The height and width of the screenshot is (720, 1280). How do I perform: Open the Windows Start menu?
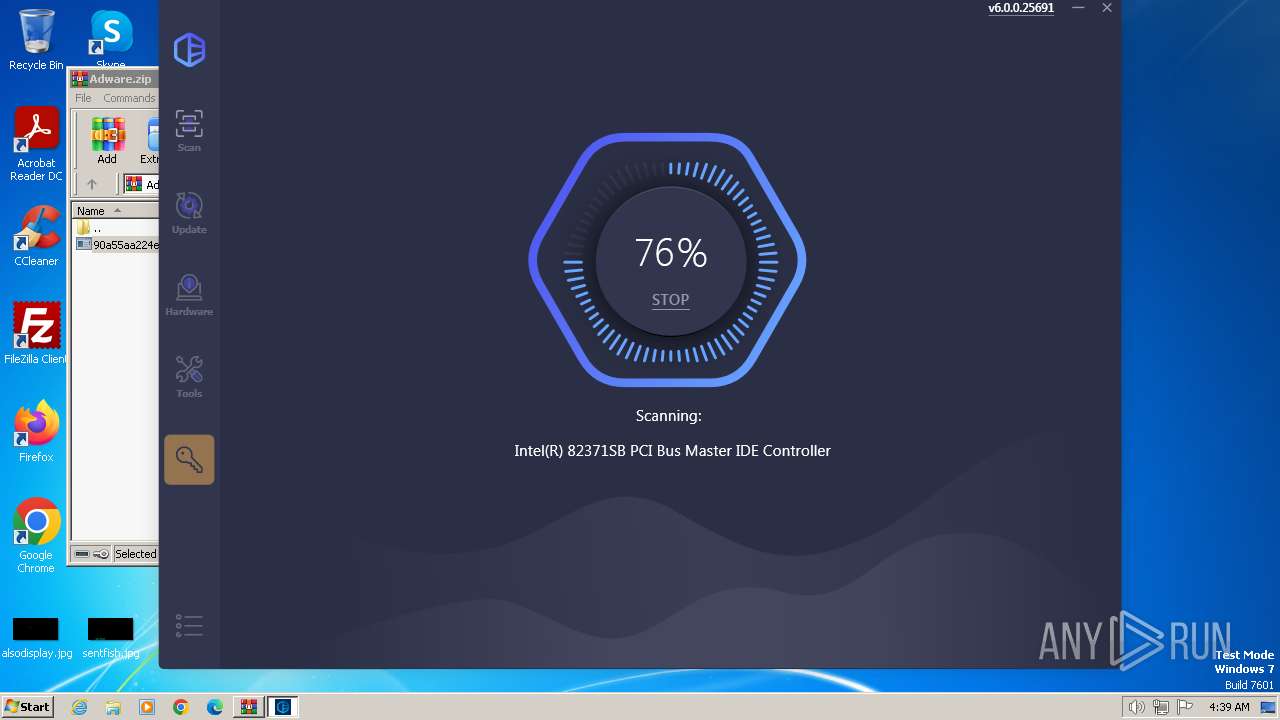(x=27, y=706)
